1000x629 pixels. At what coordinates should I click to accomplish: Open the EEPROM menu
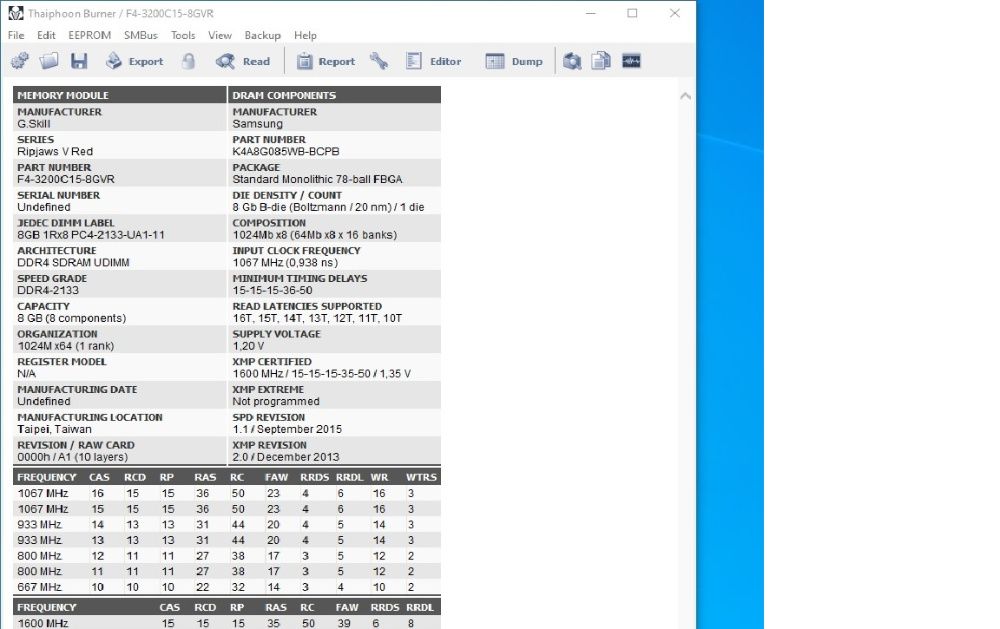point(90,35)
